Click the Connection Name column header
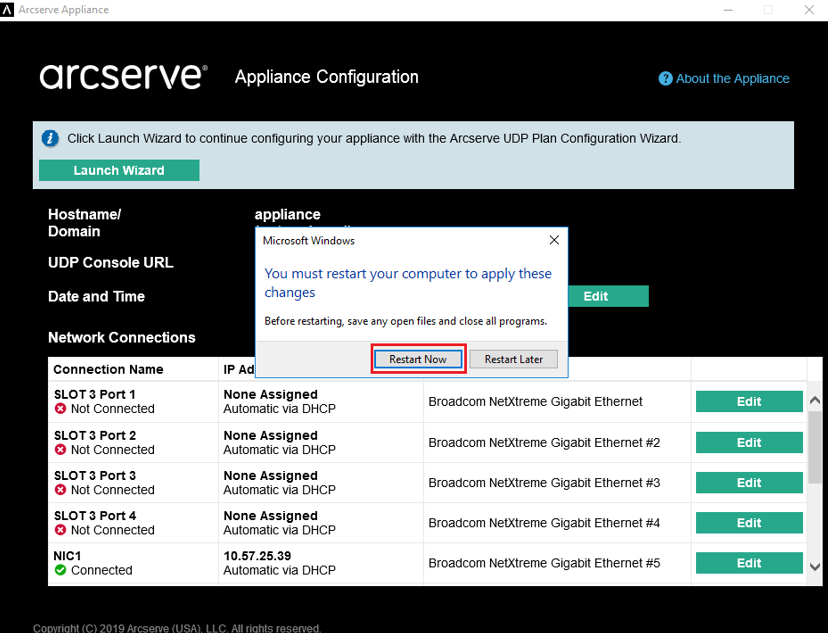This screenshot has width=830, height=633. 109,369
